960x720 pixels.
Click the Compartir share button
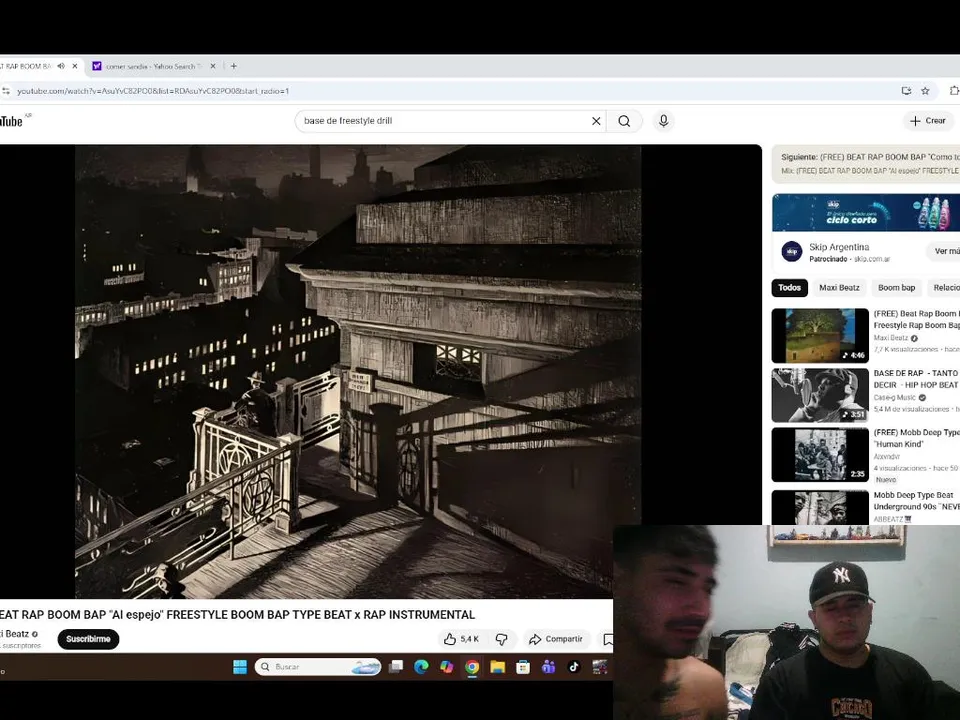556,639
